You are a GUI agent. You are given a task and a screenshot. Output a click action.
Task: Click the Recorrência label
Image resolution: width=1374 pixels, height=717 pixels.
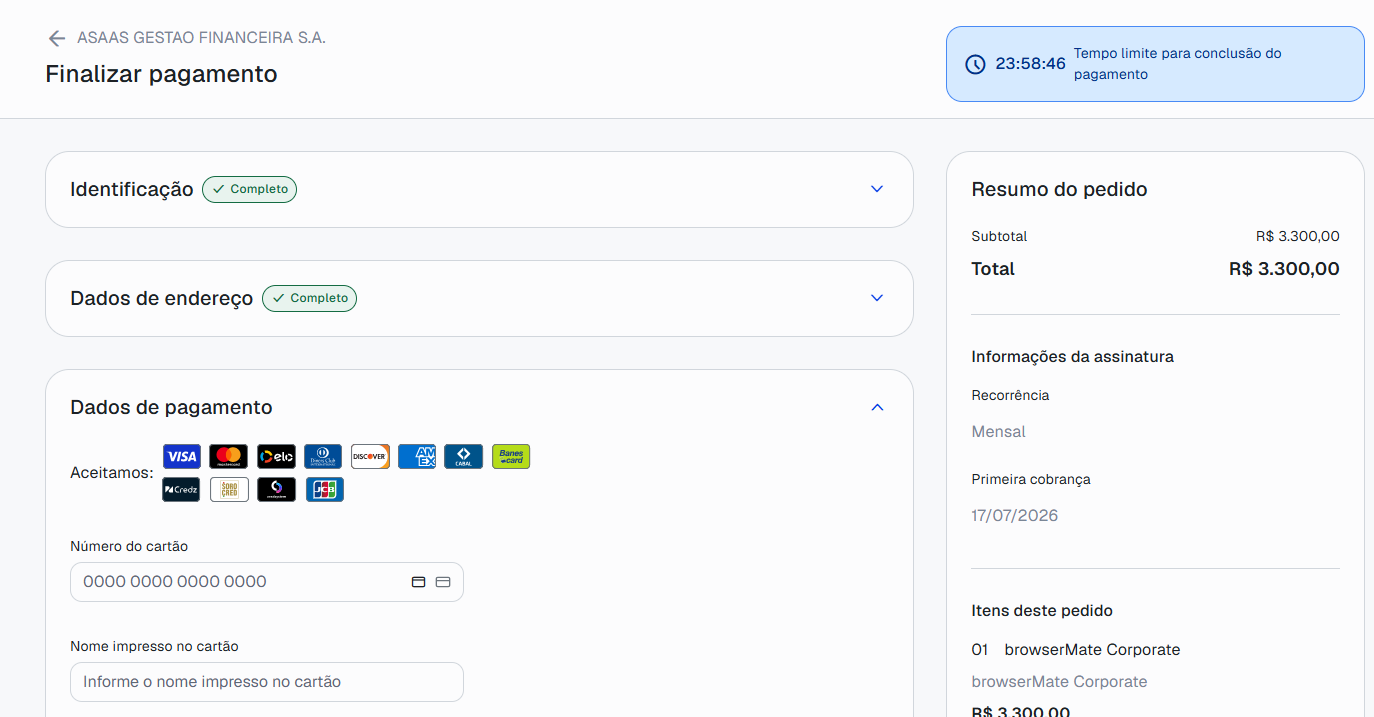click(x=1010, y=396)
